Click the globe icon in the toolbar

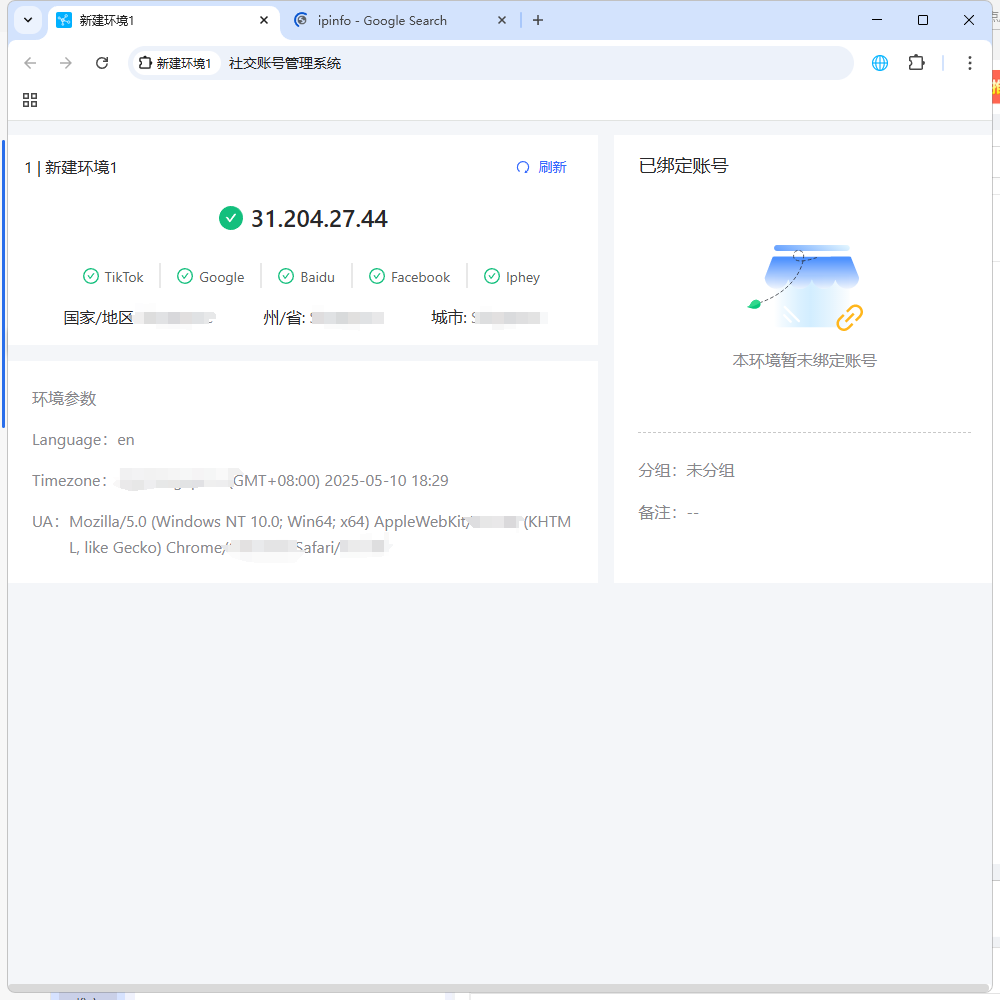pyautogui.click(x=880, y=63)
